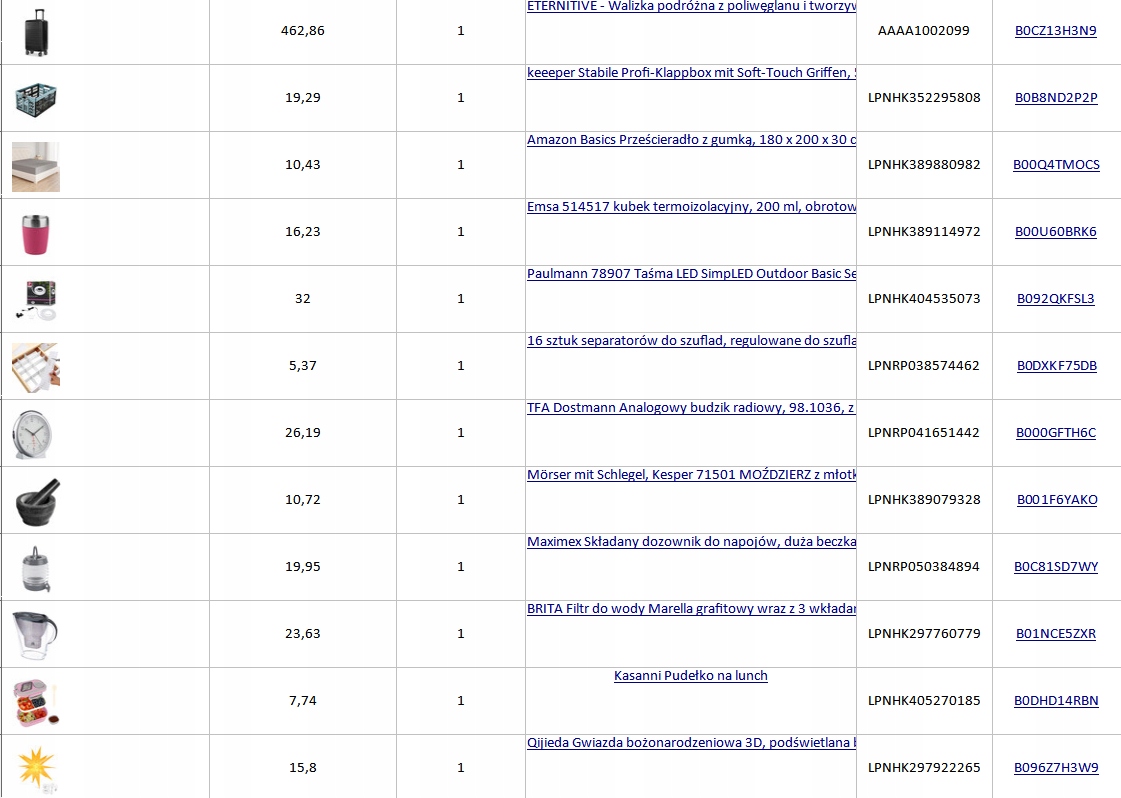The image size is (1121, 798).
Task: Select the cell LPNRP038574462
Action: [x=924, y=365]
